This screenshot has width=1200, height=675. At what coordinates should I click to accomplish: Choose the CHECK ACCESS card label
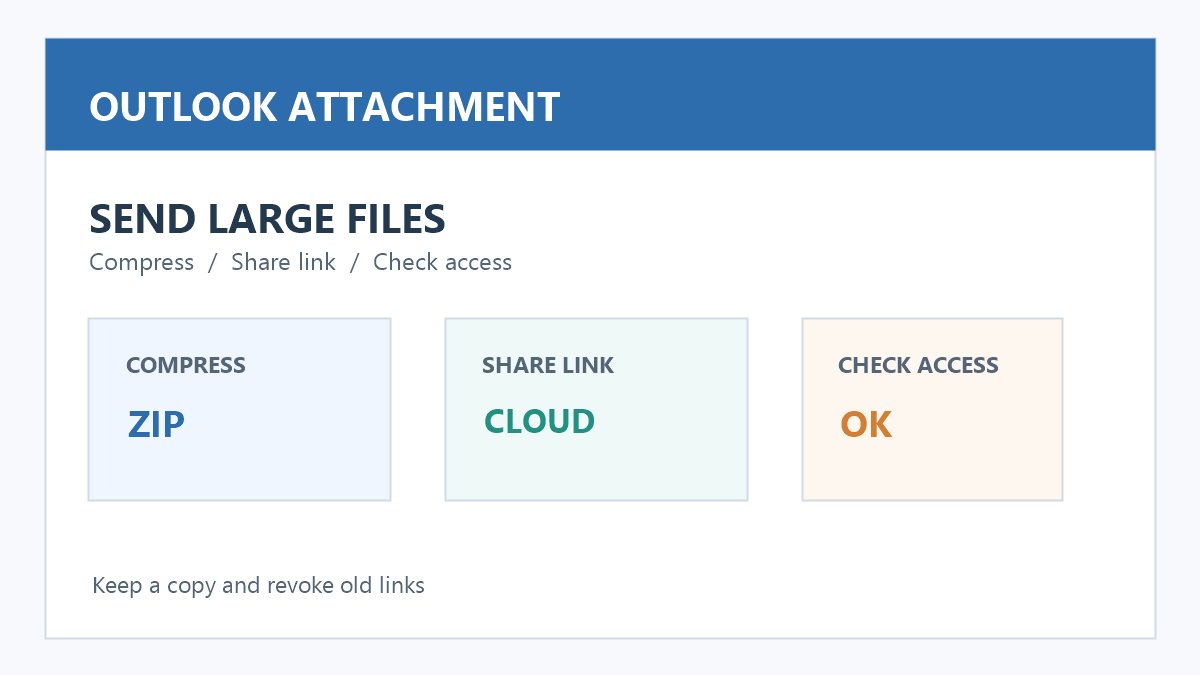point(918,365)
